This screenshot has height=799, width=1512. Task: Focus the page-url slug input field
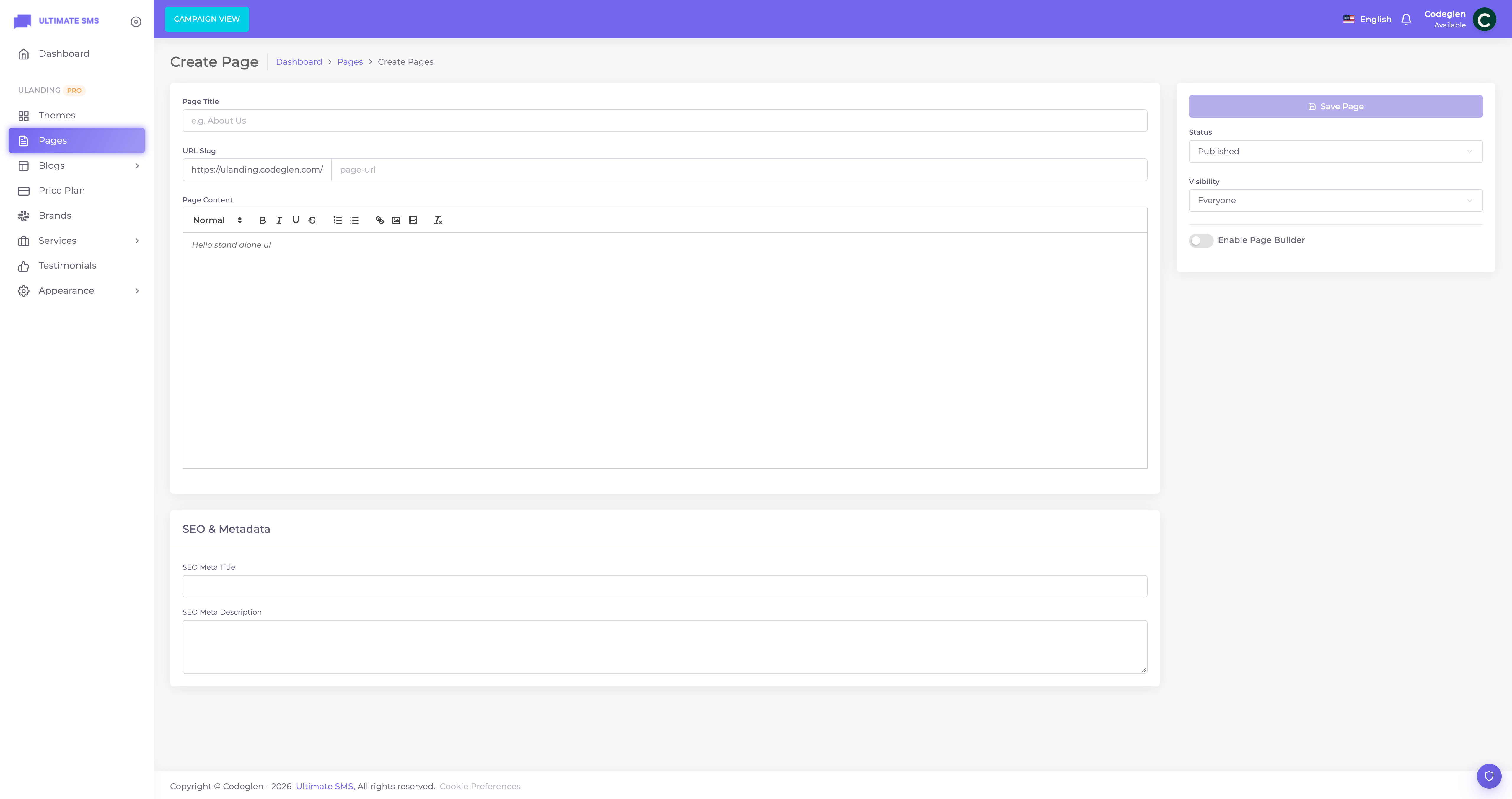click(x=739, y=170)
